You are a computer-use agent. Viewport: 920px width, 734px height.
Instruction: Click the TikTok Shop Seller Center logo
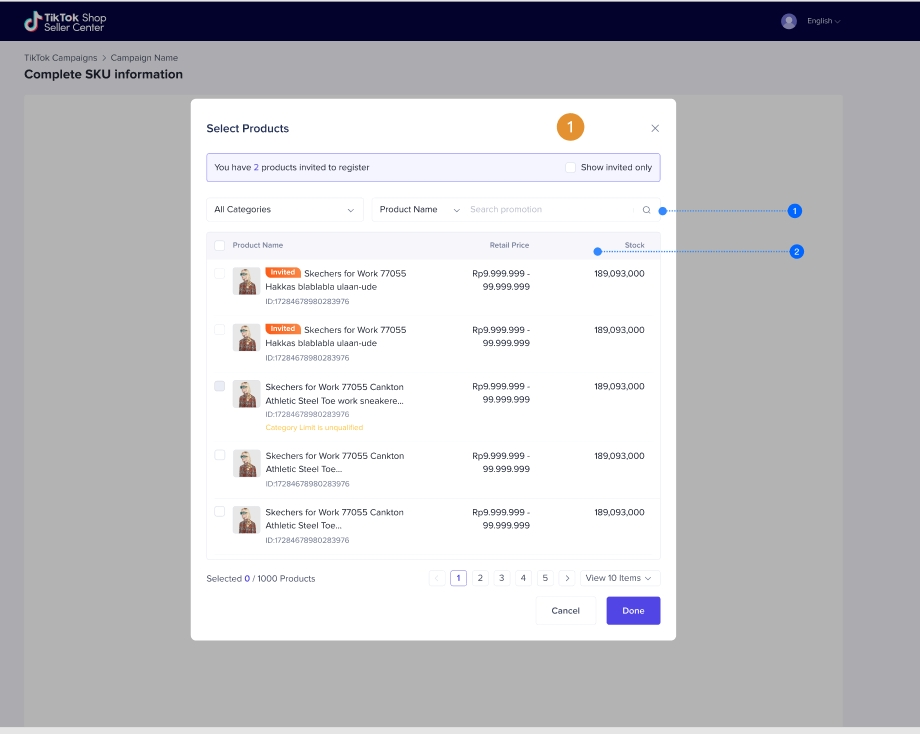[x=65, y=22]
